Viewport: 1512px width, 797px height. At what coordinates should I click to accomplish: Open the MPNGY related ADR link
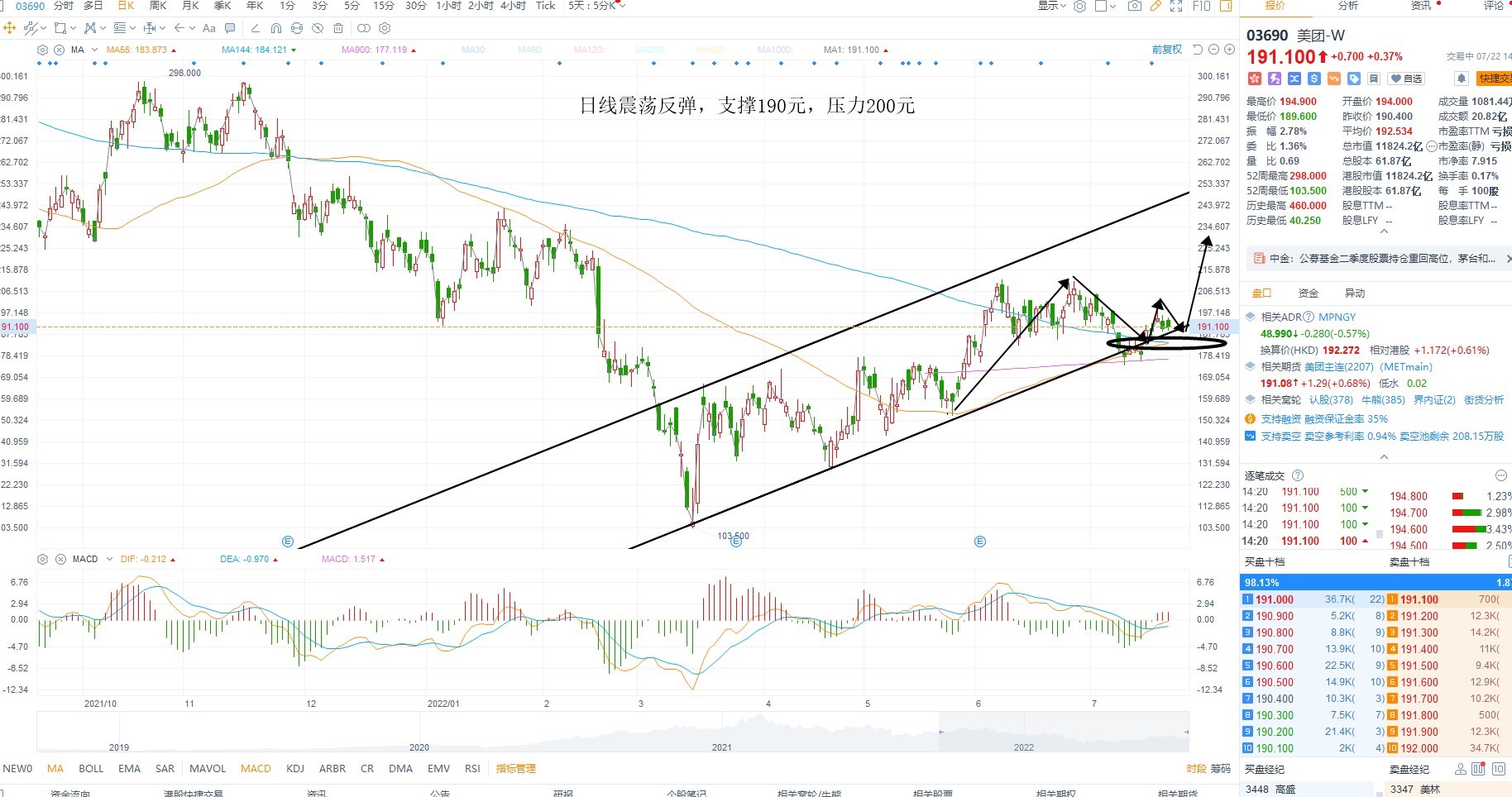[1337, 317]
